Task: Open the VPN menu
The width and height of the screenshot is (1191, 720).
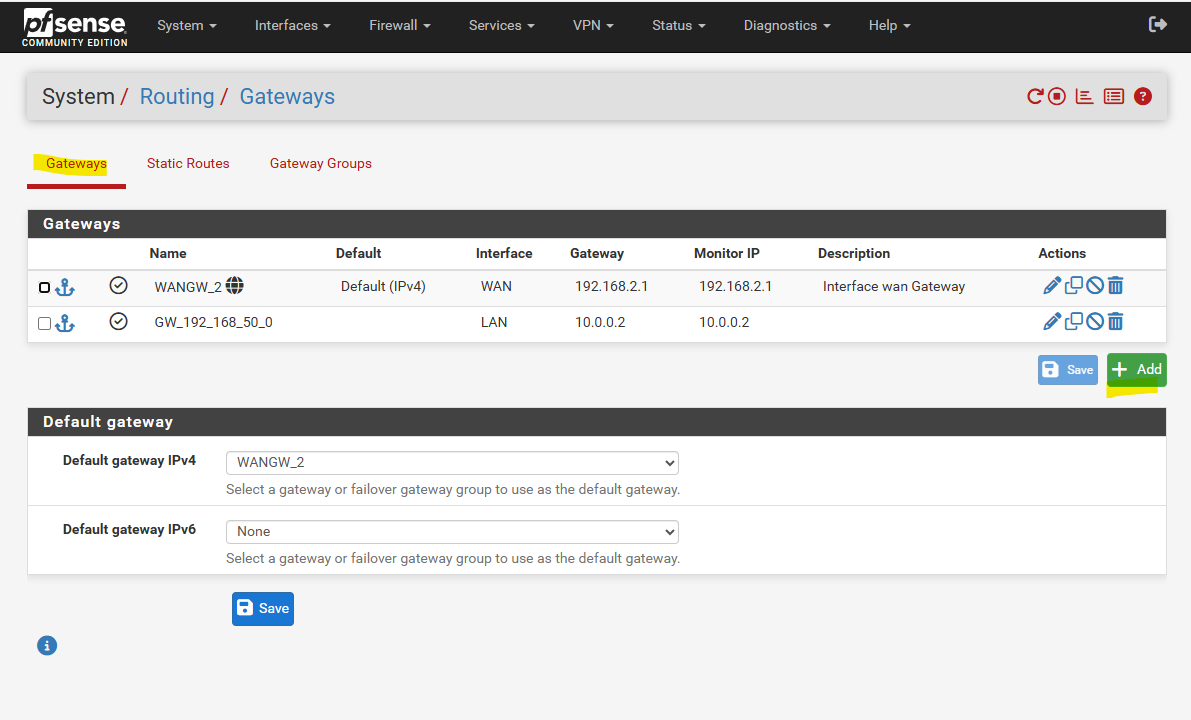Action: pyautogui.click(x=592, y=25)
